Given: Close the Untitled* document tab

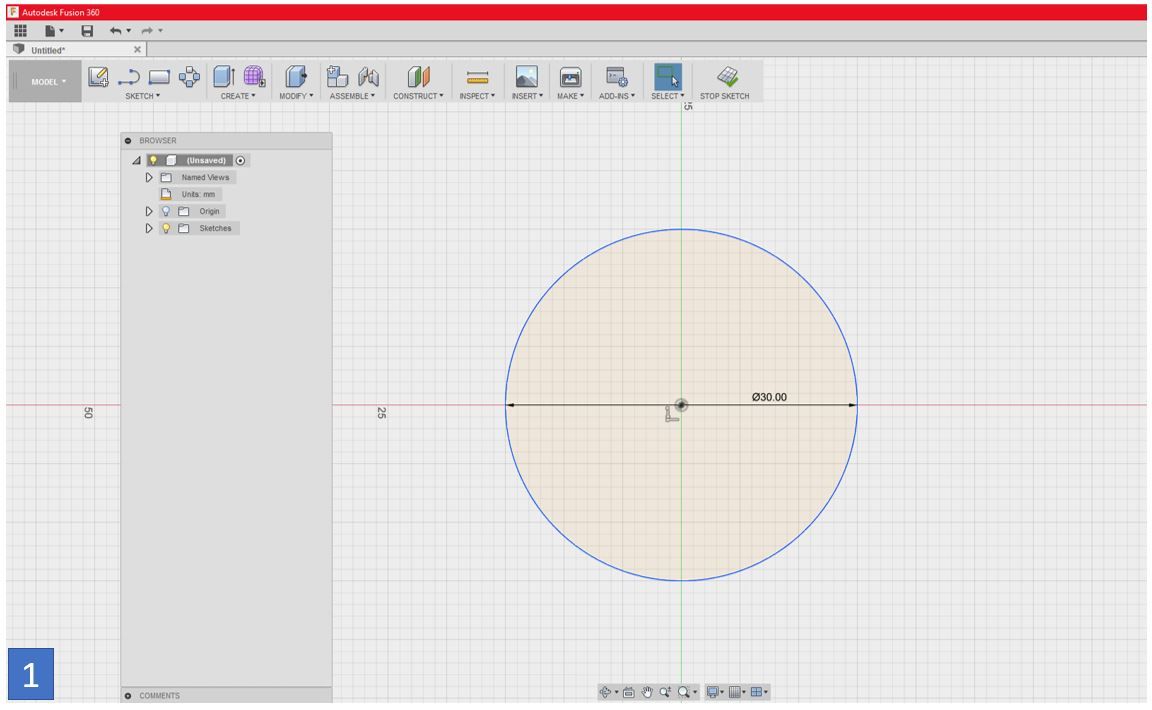Looking at the screenshot, I should [x=137, y=49].
